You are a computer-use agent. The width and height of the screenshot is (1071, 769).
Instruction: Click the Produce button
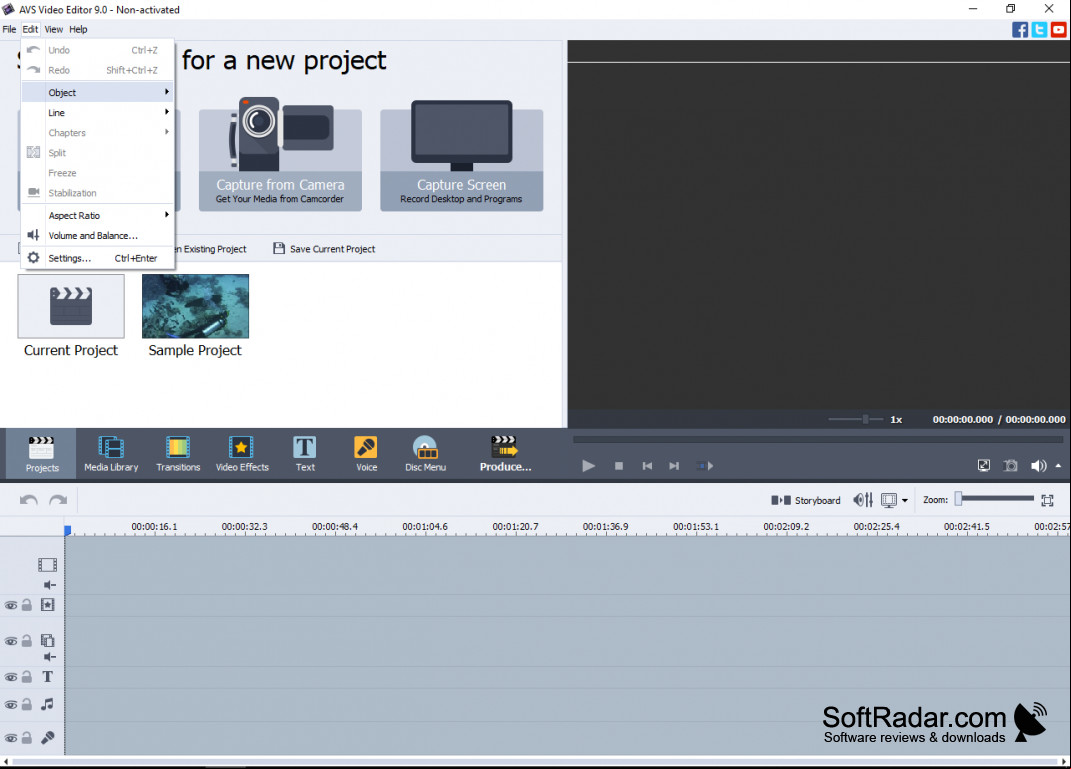(x=505, y=453)
